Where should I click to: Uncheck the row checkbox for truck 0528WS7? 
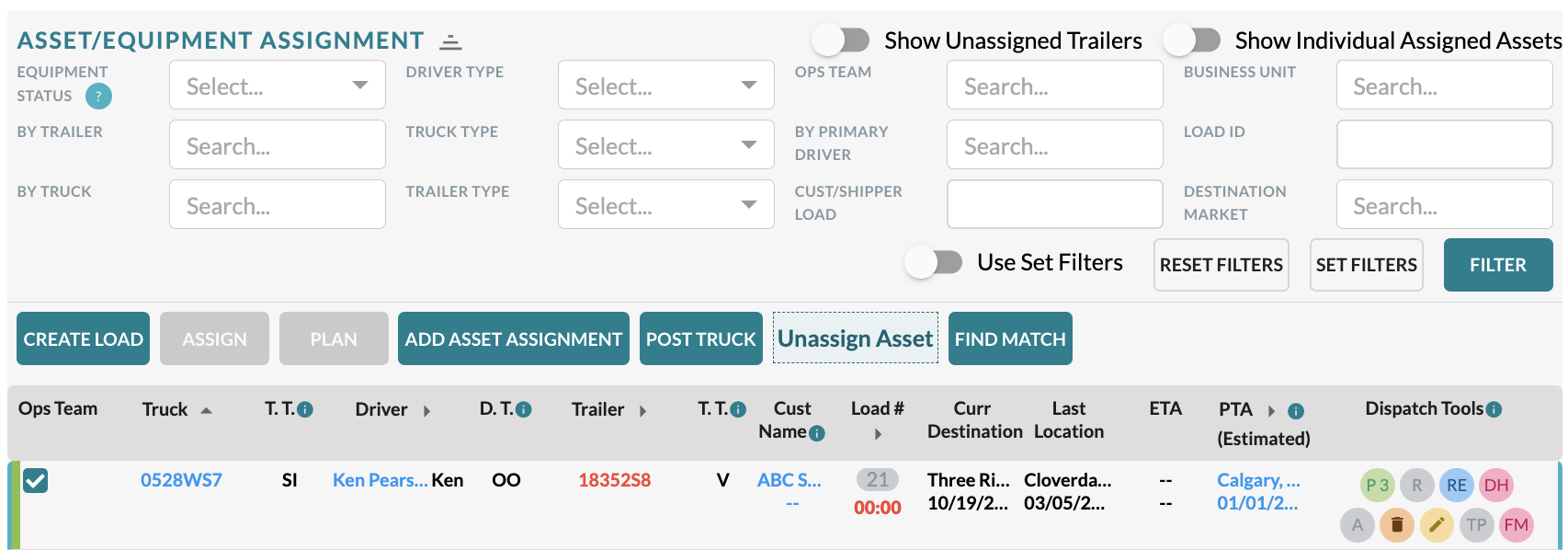(x=35, y=480)
